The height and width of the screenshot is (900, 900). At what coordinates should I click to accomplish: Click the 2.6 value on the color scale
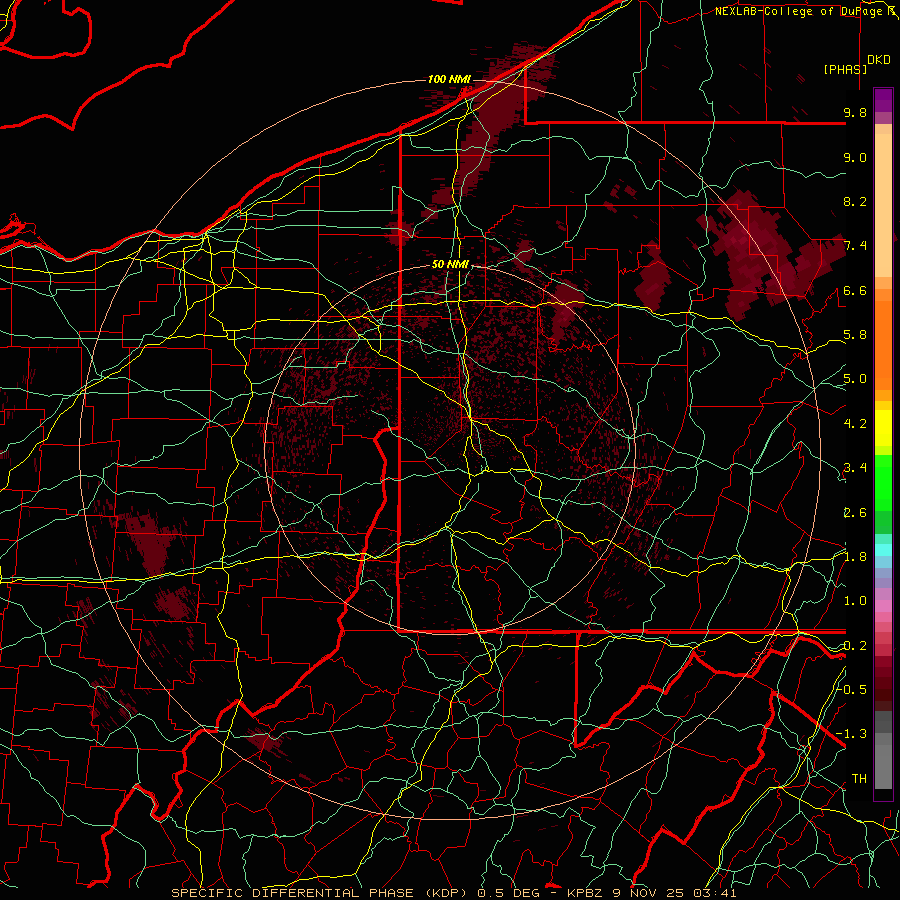855,513
